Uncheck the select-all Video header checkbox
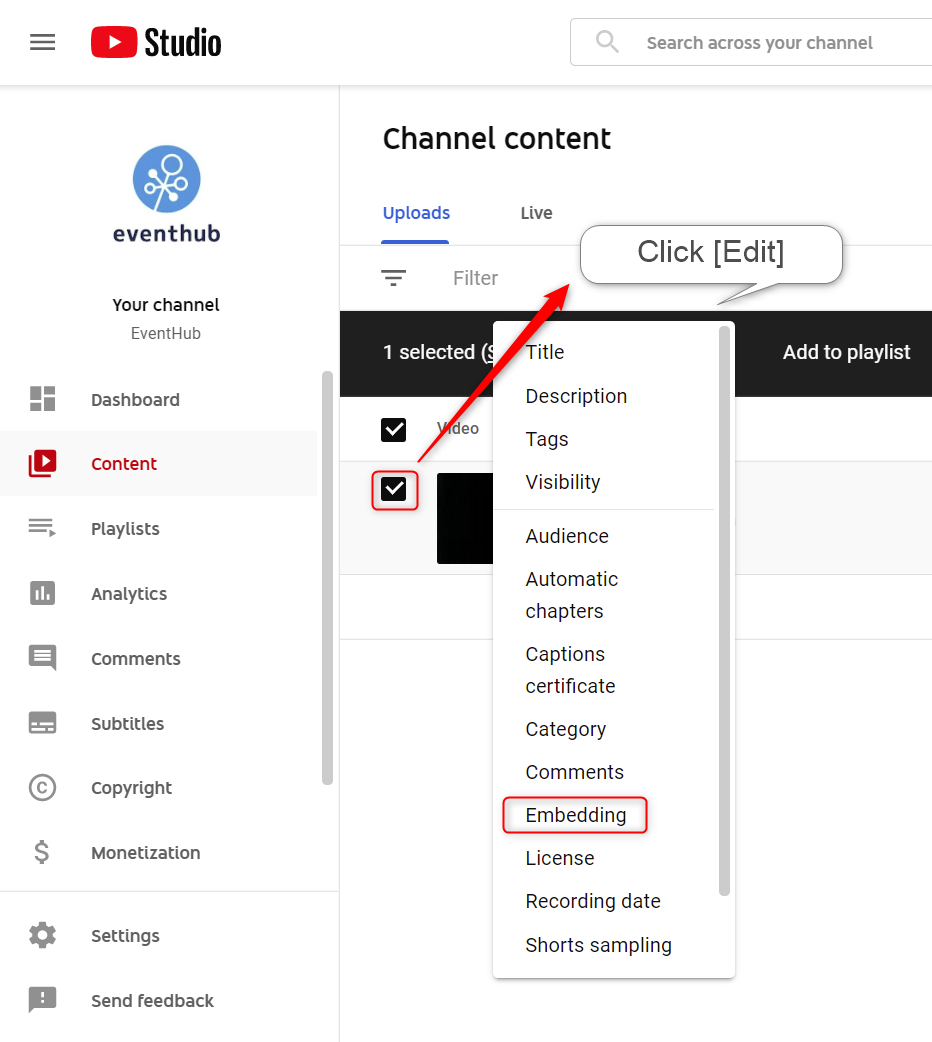 [x=394, y=429]
